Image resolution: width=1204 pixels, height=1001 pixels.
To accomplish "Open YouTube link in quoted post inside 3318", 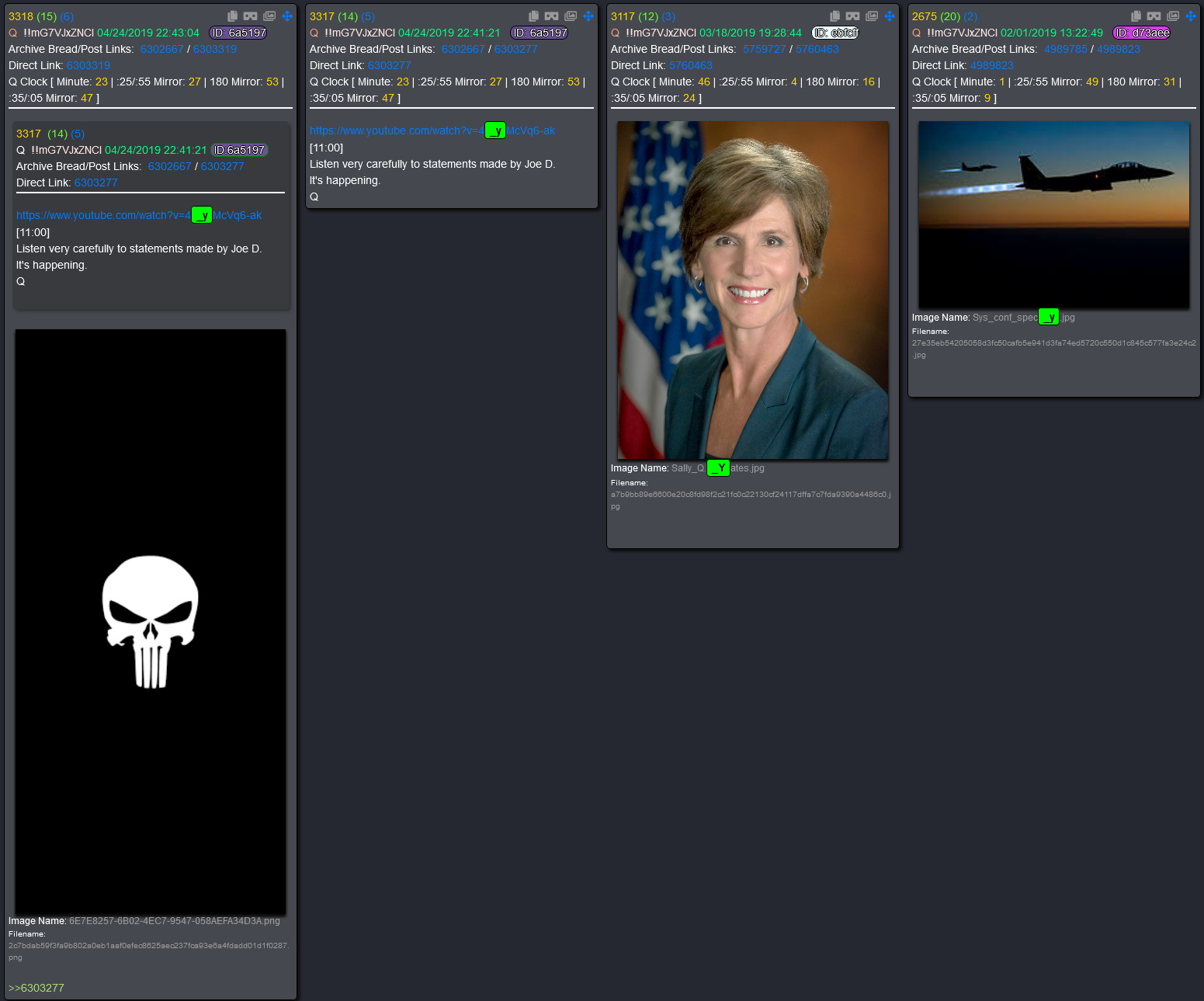I will coord(139,215).
